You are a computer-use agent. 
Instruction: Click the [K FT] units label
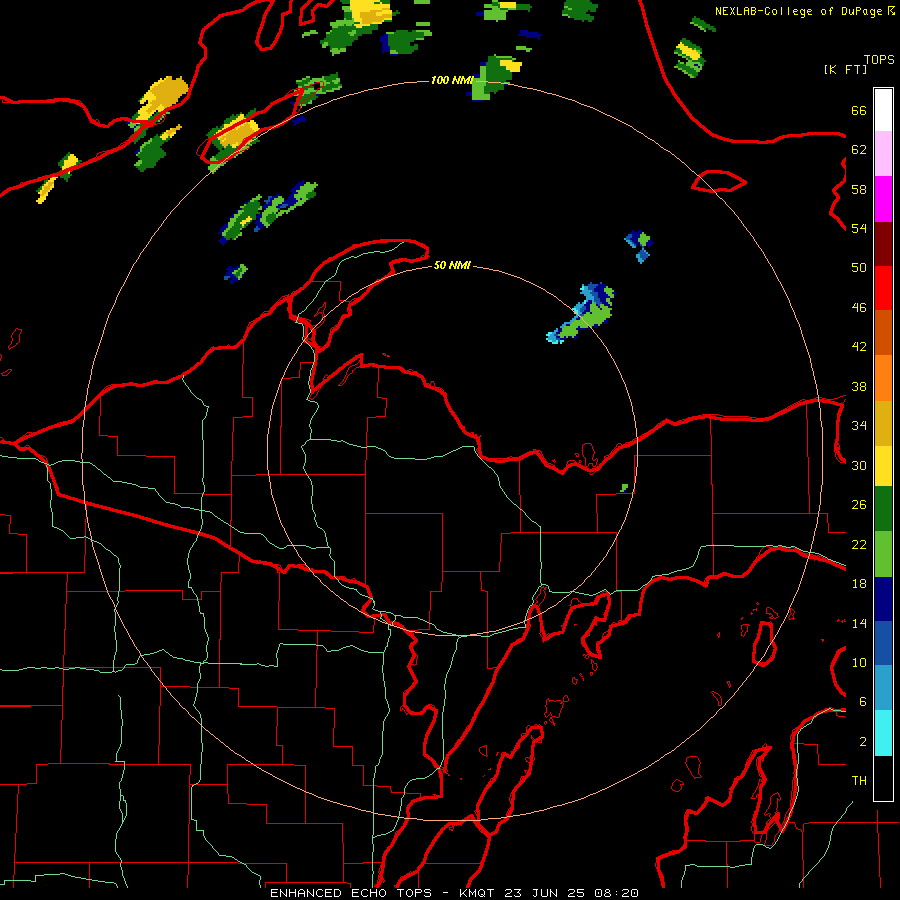point(845,69)
